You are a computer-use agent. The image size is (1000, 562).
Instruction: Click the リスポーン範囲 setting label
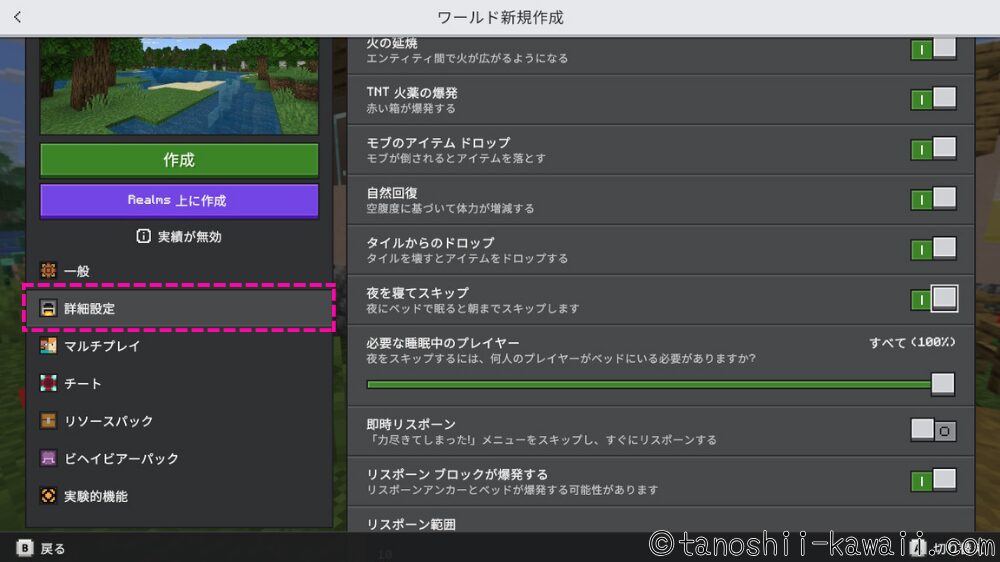pos(411,524)
